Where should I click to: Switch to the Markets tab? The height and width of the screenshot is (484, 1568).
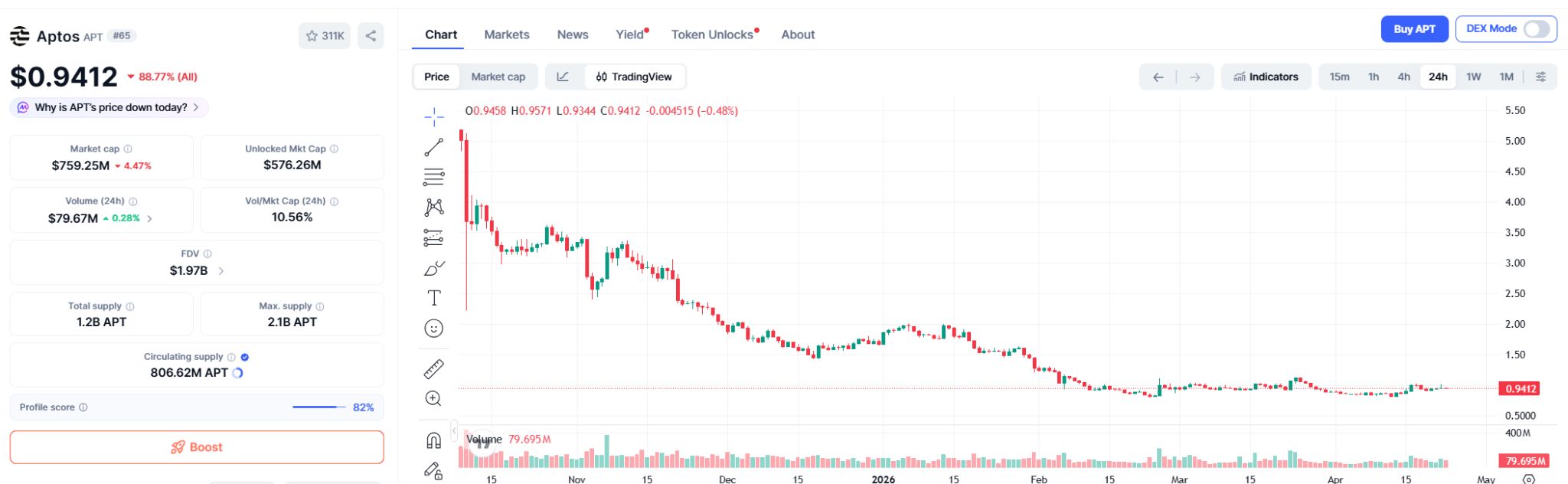[x=505, y=34]
